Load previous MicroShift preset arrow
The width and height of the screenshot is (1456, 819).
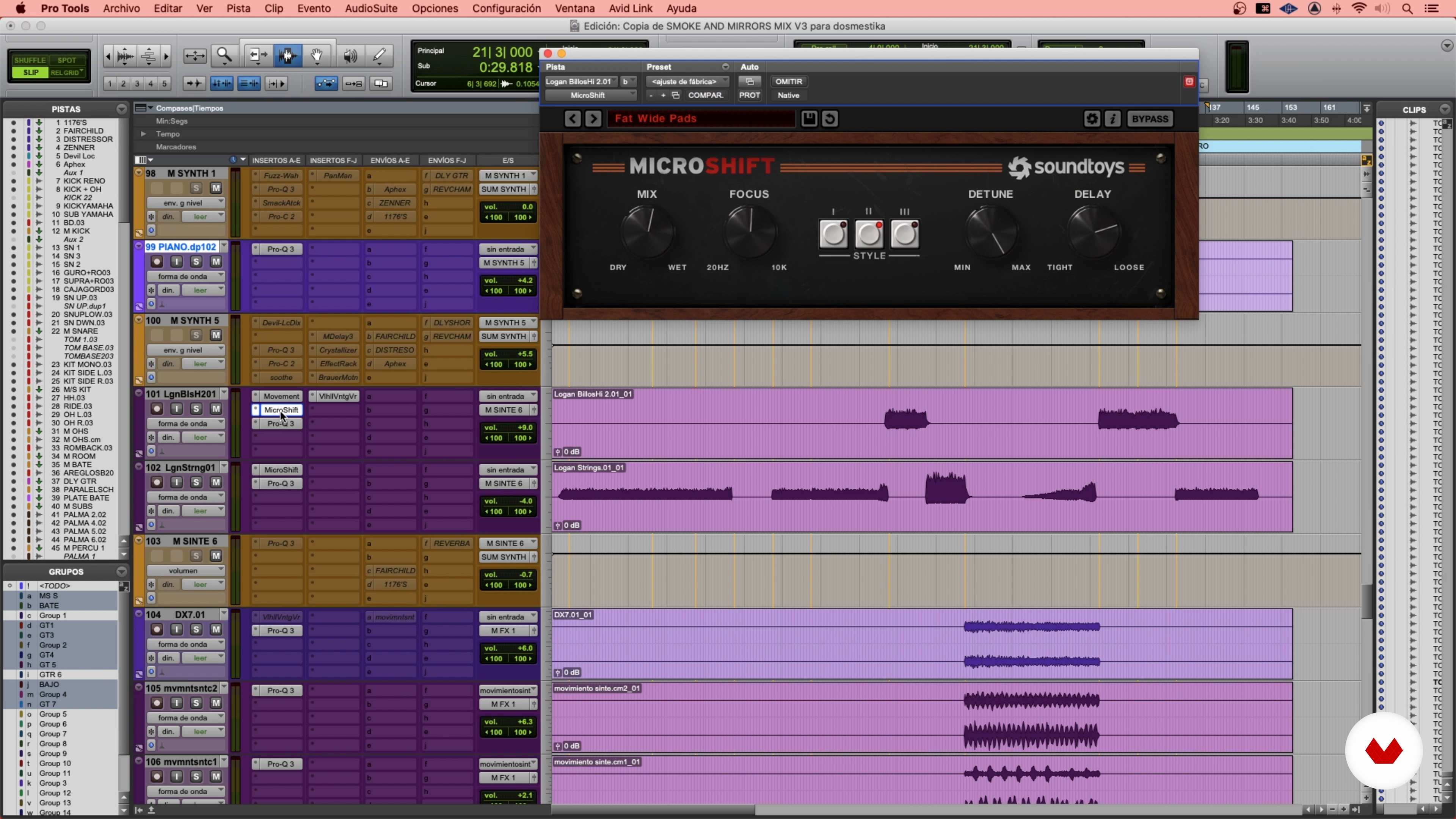click(x=572, y=119)
